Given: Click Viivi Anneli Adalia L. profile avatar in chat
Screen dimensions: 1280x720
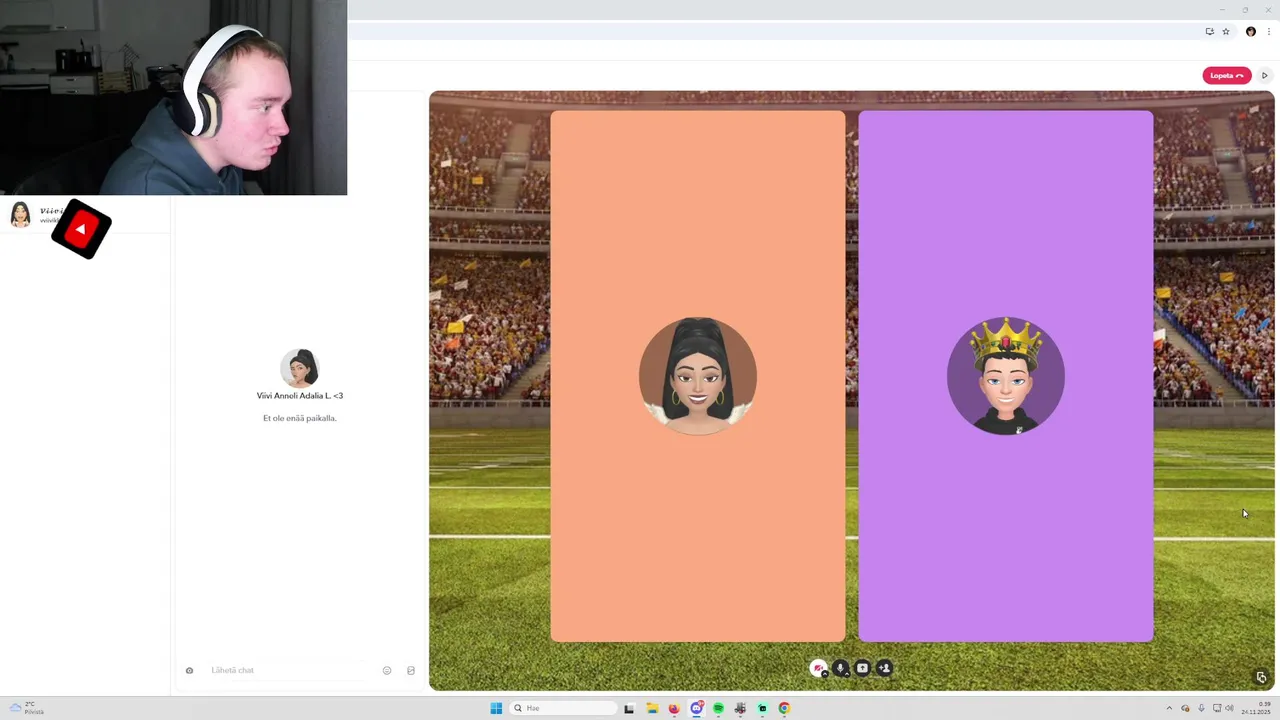Looking at the screenshot, I should [x=300, y=368].
